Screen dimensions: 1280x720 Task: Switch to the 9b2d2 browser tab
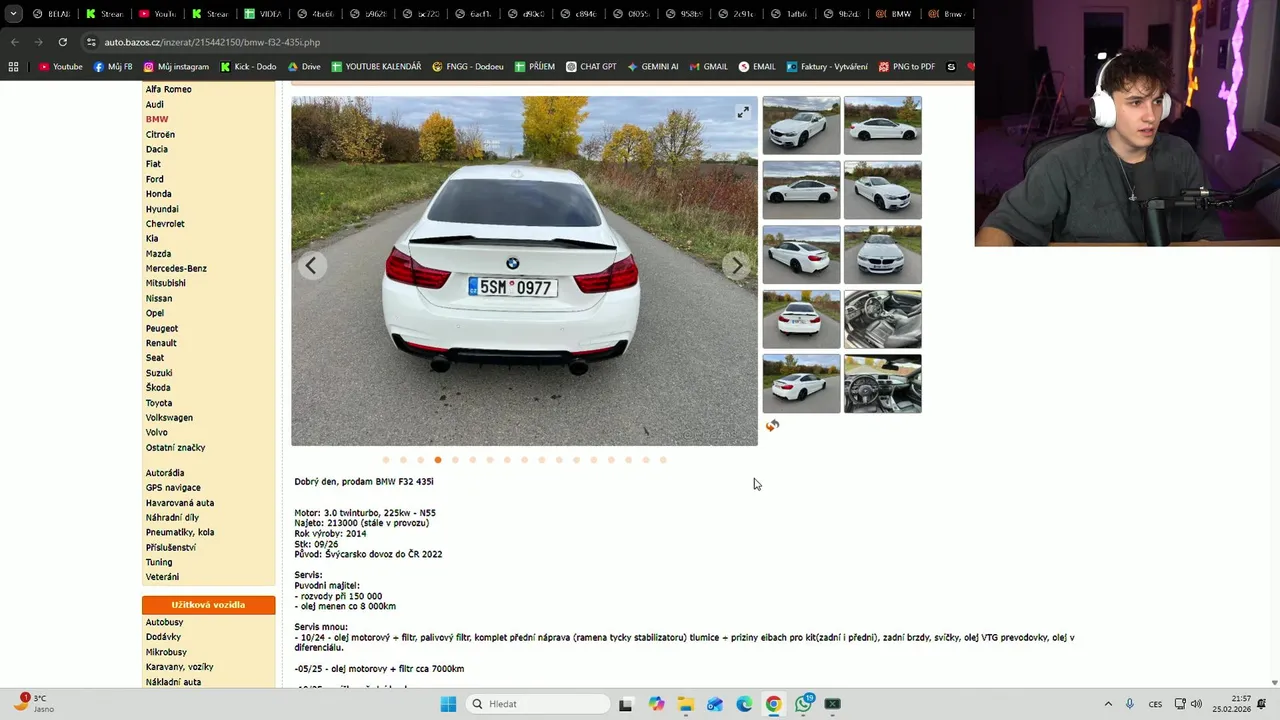[x=842, y=14]
